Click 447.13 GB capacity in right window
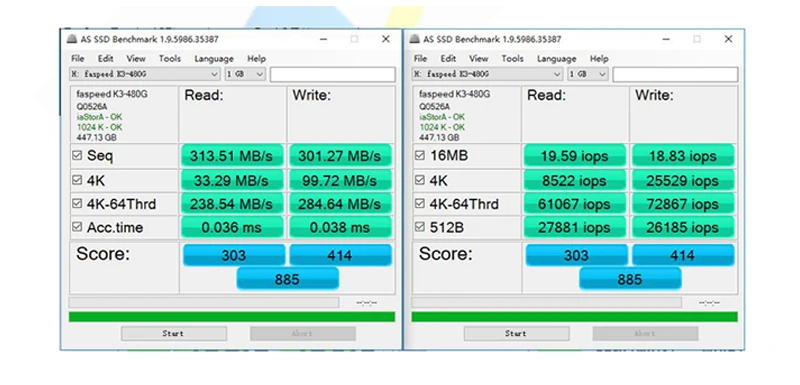This screenshot has height=385, width=800. [439, 138]
